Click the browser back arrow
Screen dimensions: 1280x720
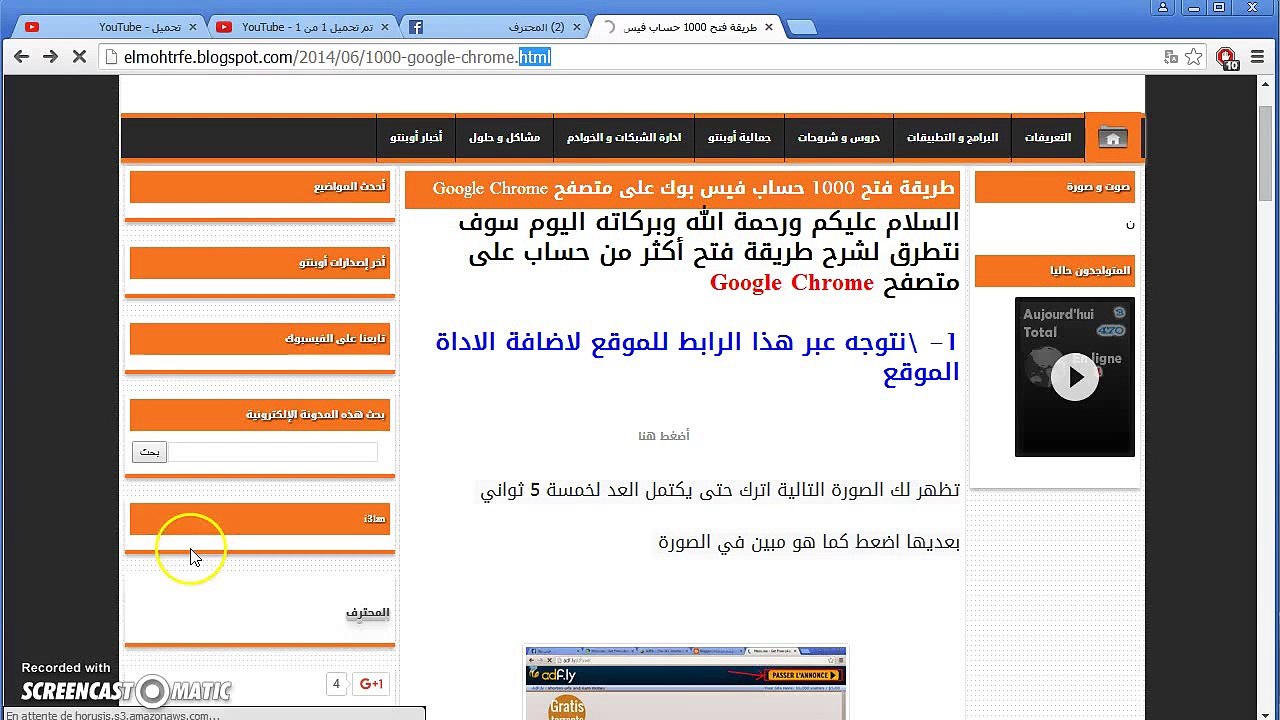[x=21, y=57]
